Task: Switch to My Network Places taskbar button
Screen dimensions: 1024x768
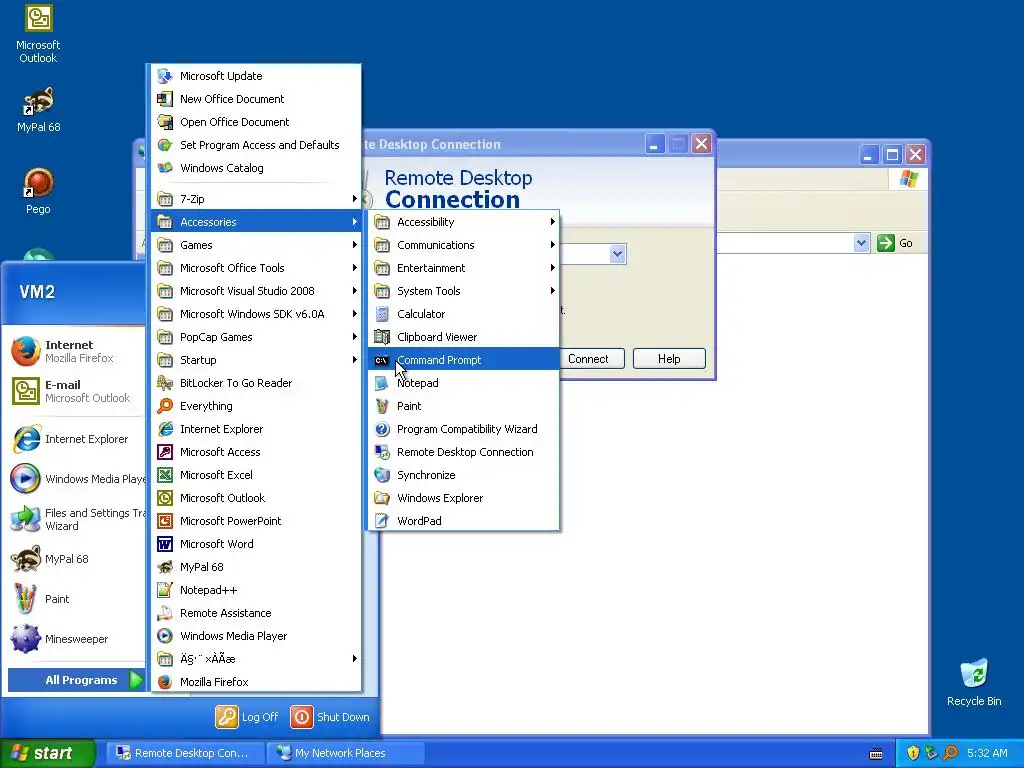Action: click(x=347, y=753)
